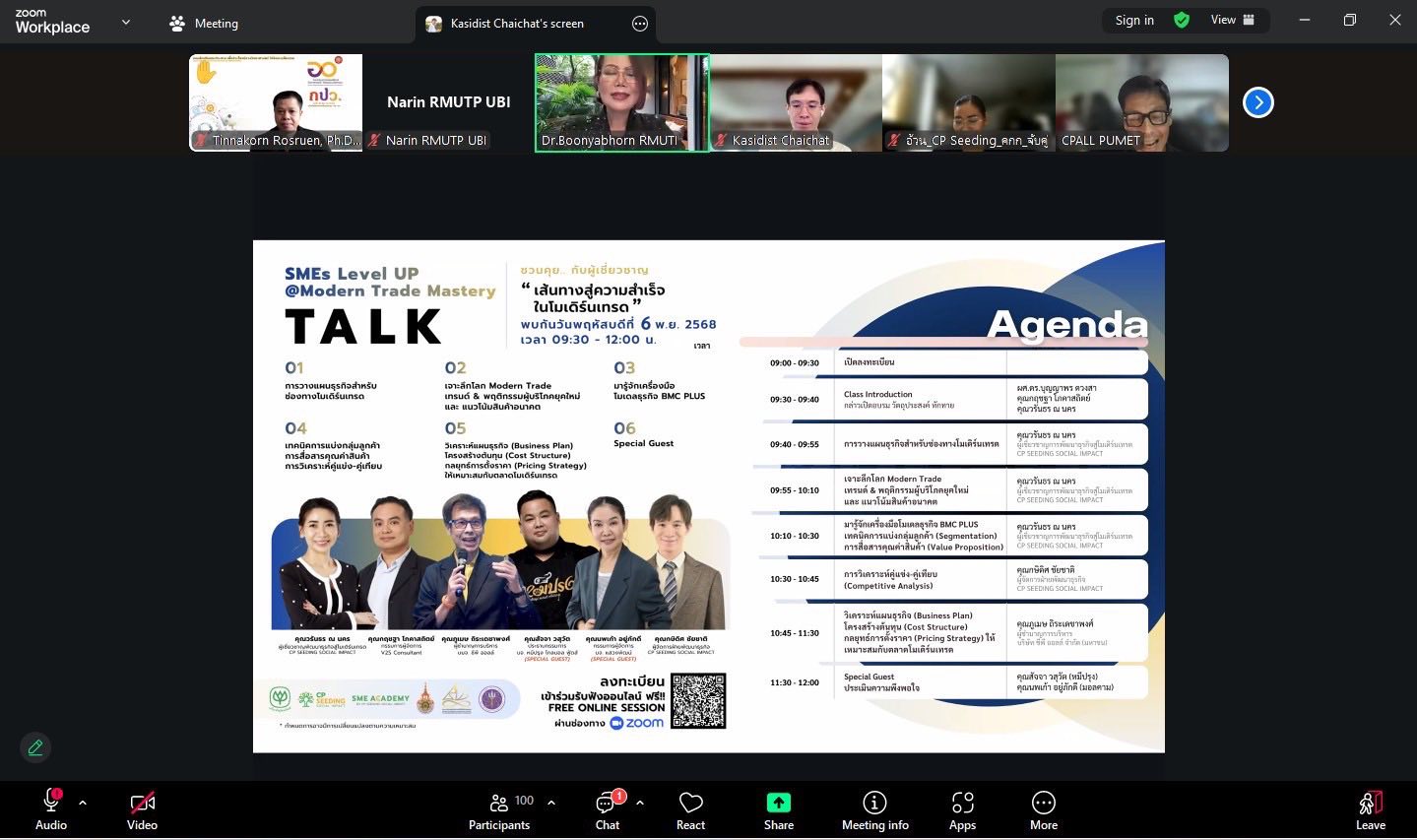1417x840 pixels.
Task: Select Kasidist Chaichat's screen tab
Action: [x=517, y=24]
